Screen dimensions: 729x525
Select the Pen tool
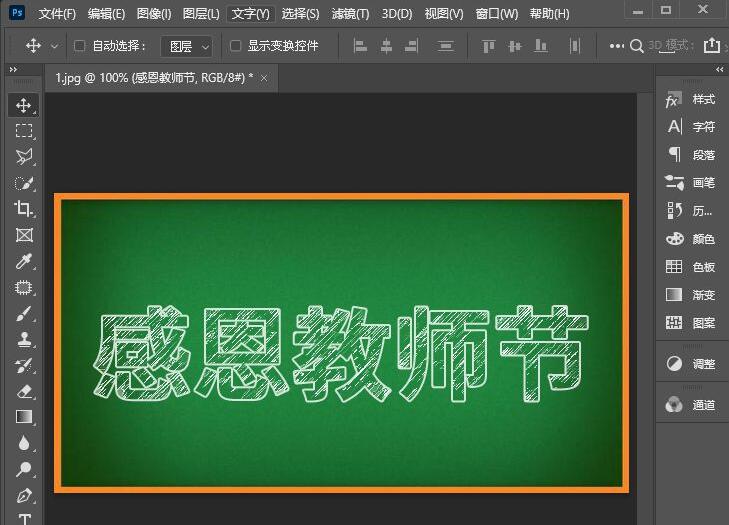pyautogui.click(x=24, y=495)
